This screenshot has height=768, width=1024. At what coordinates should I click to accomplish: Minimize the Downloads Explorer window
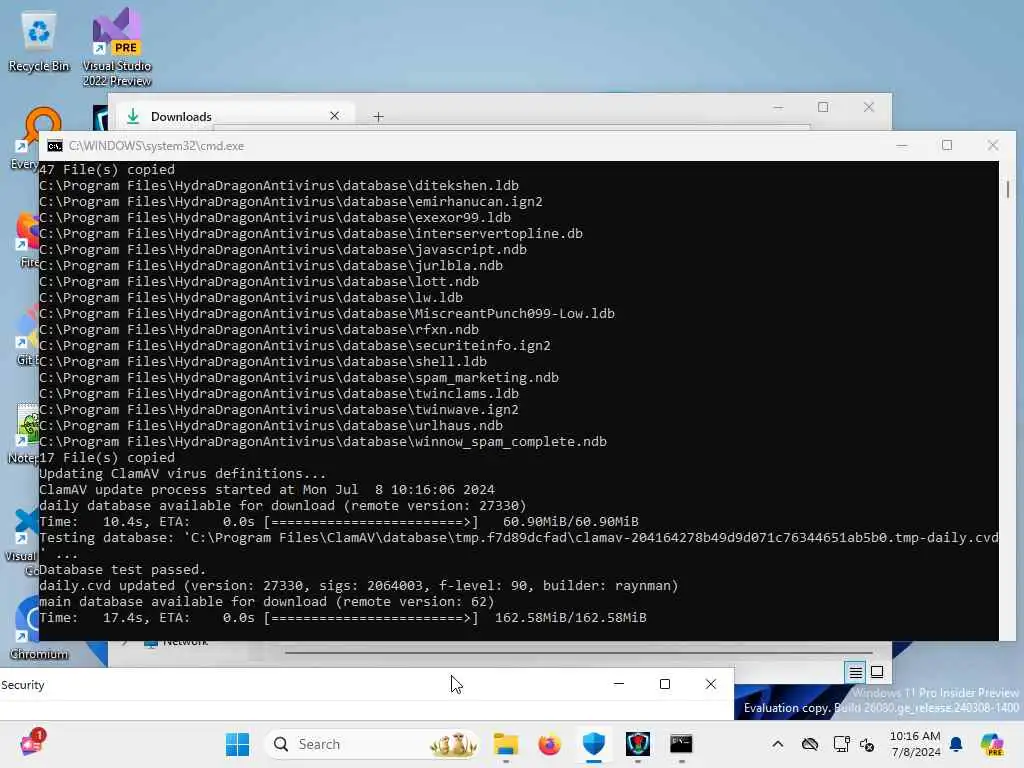[x=778, y=107]
